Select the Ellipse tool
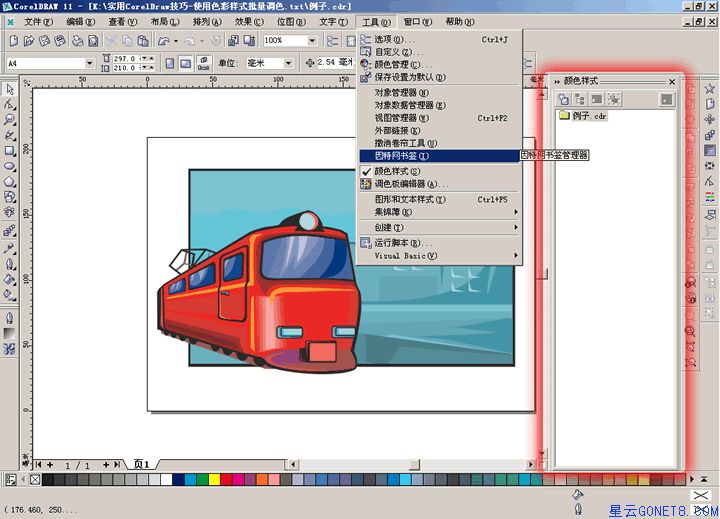720x519 pixels. pos(10,167)
